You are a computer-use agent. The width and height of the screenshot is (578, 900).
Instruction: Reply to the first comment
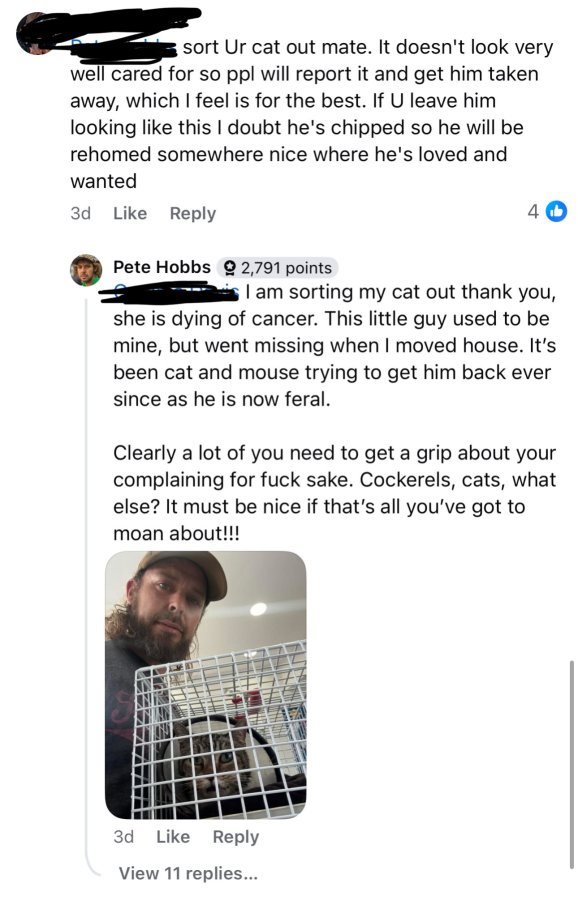coord(193,214)
